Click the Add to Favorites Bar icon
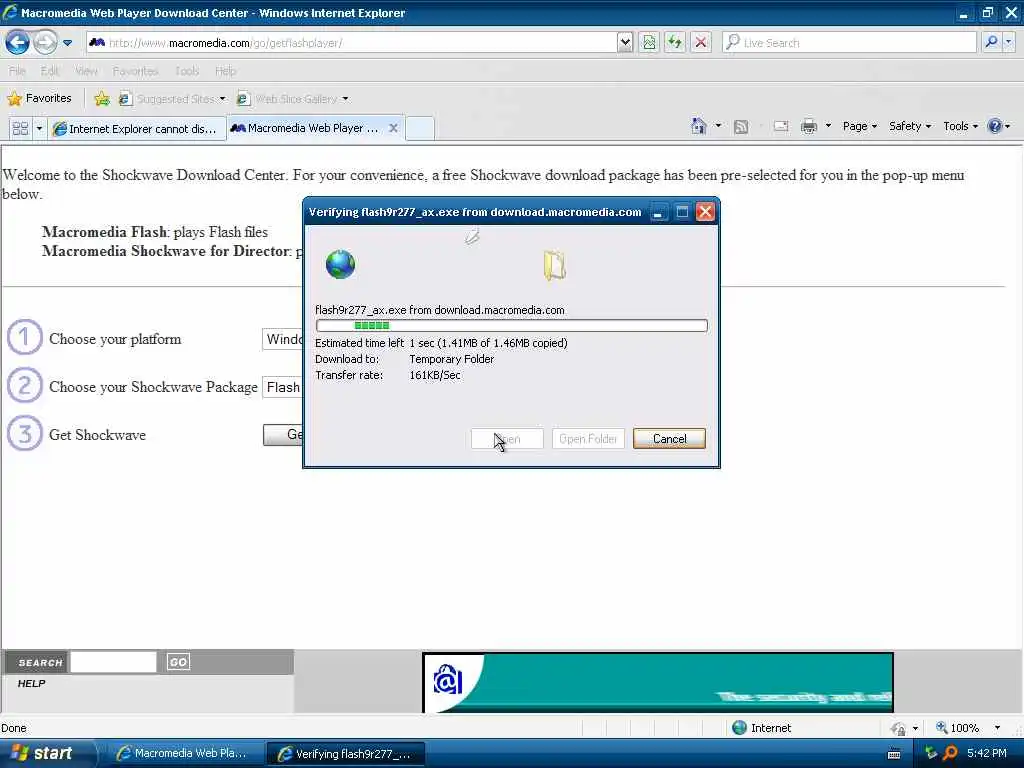The width and height of the screenshot is (1024, 768). [x=102, y=99]
